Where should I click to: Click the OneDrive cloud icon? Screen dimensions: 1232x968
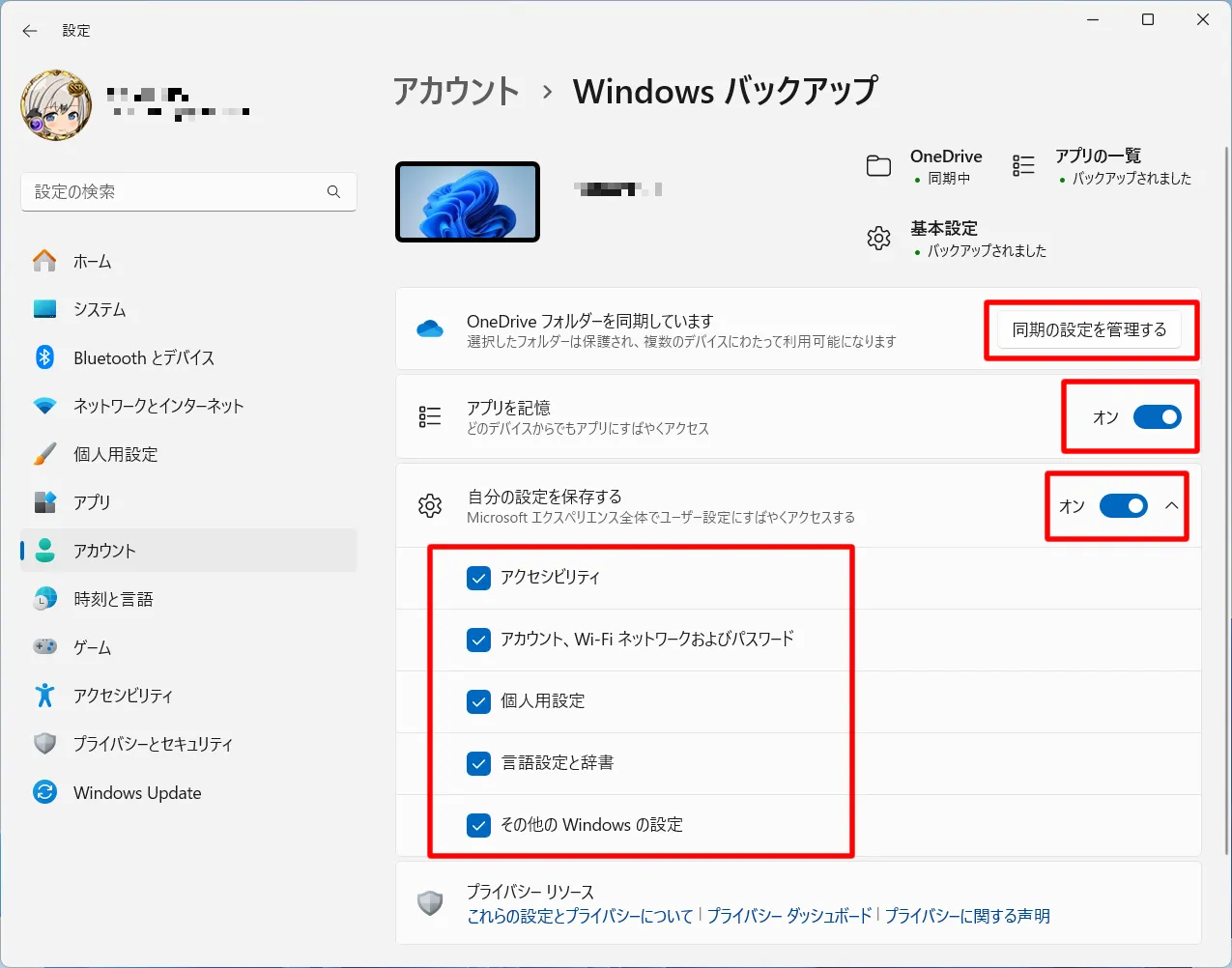430,329
